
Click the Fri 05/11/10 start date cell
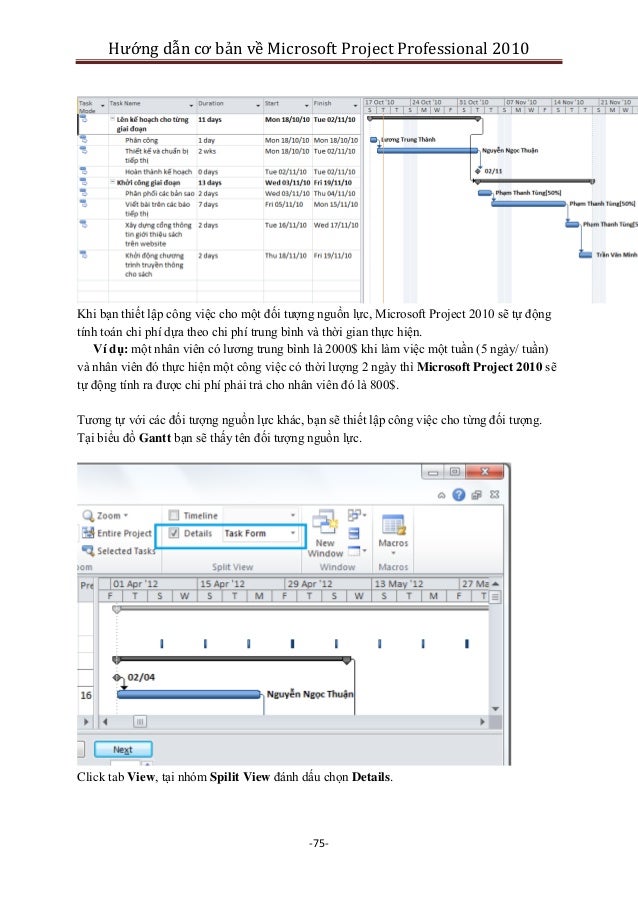(x=287, y=208)
